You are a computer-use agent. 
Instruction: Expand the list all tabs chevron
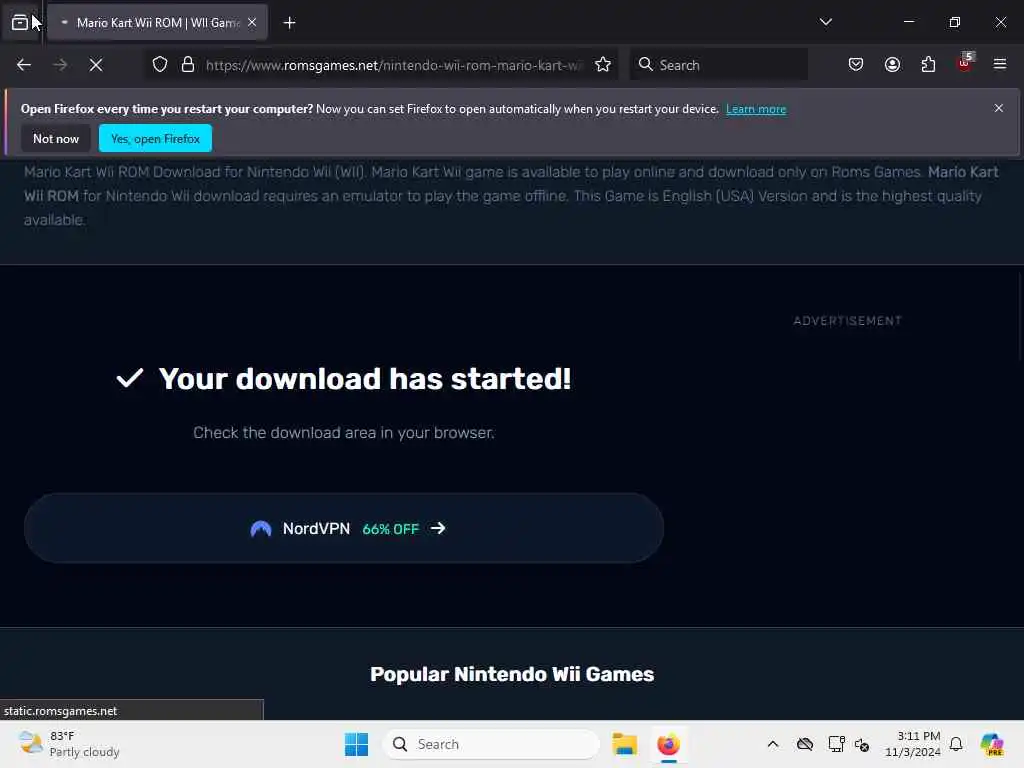coord(825,22)
